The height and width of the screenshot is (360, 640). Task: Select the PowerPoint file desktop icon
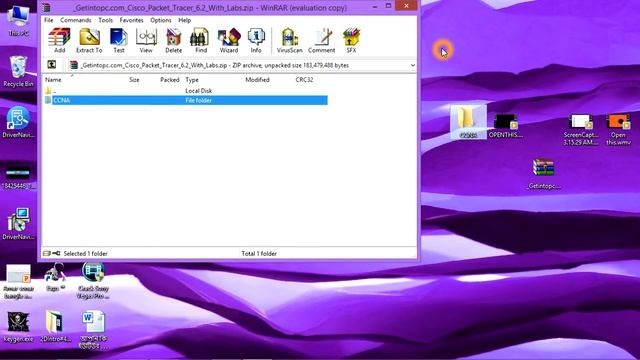pyautogui.click(x=18, y=282)
